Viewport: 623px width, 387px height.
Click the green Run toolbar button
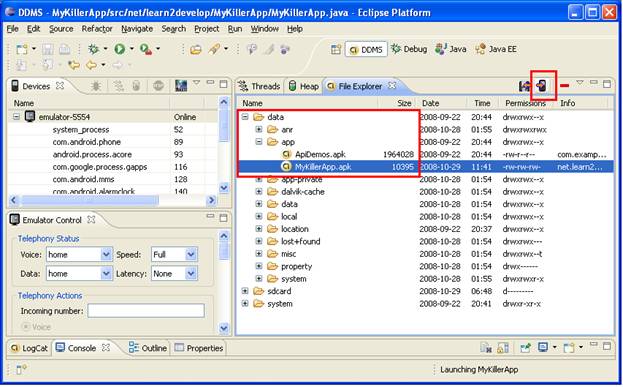(120, 49)
